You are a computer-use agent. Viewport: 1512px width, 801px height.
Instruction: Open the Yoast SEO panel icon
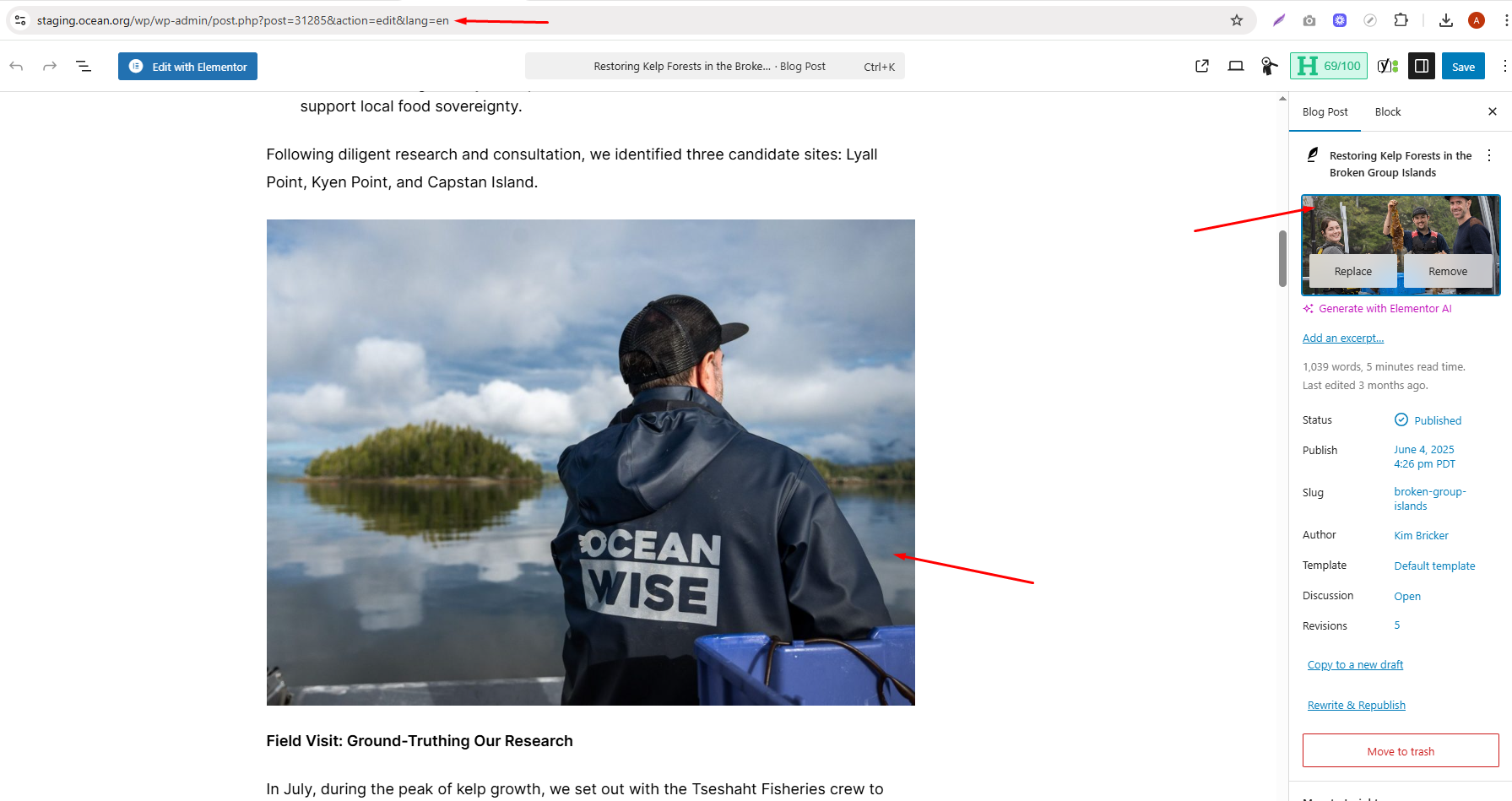pyautogui.click(x=1388, y=66)
